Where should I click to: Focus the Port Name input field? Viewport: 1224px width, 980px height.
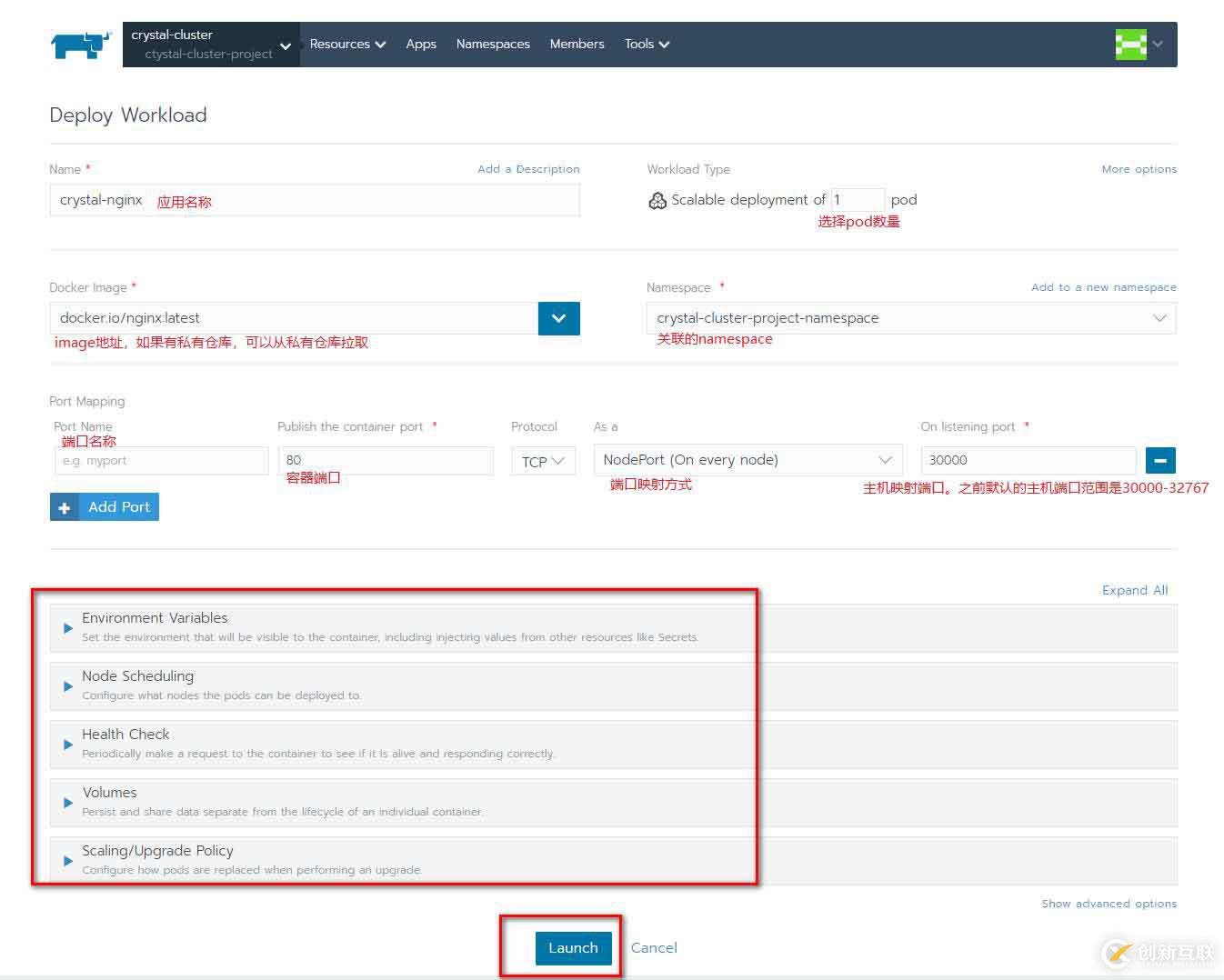tap(162, 461)
